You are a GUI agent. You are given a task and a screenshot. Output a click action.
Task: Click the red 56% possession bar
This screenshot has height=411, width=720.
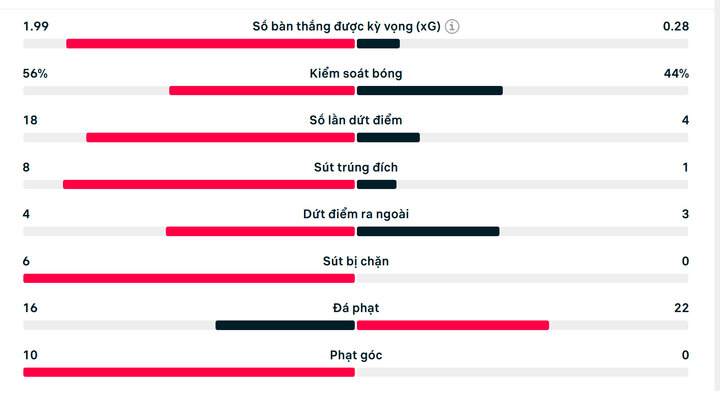point(262,90)
